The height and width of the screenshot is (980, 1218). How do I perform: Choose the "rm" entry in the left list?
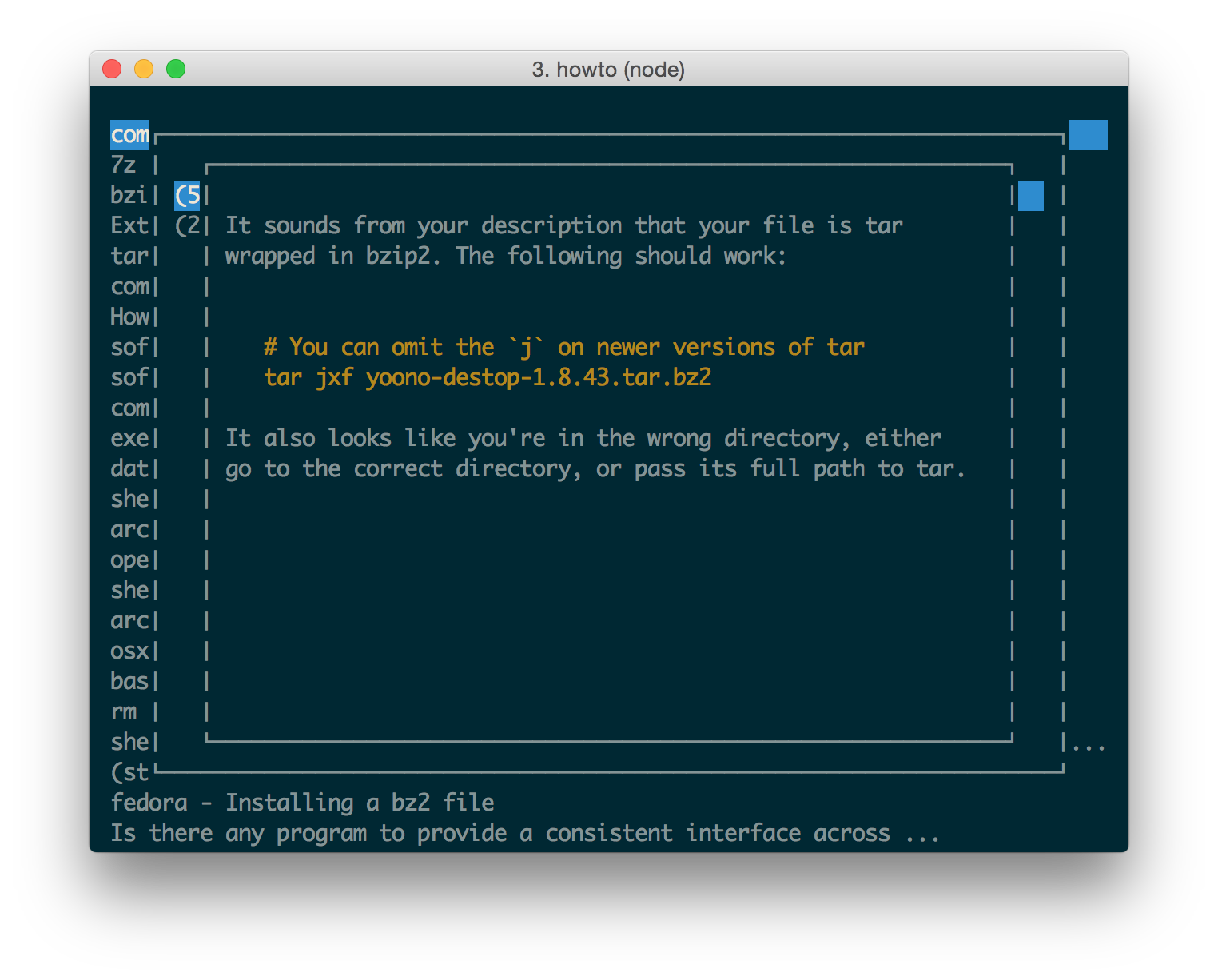click(x=124, y=712)
